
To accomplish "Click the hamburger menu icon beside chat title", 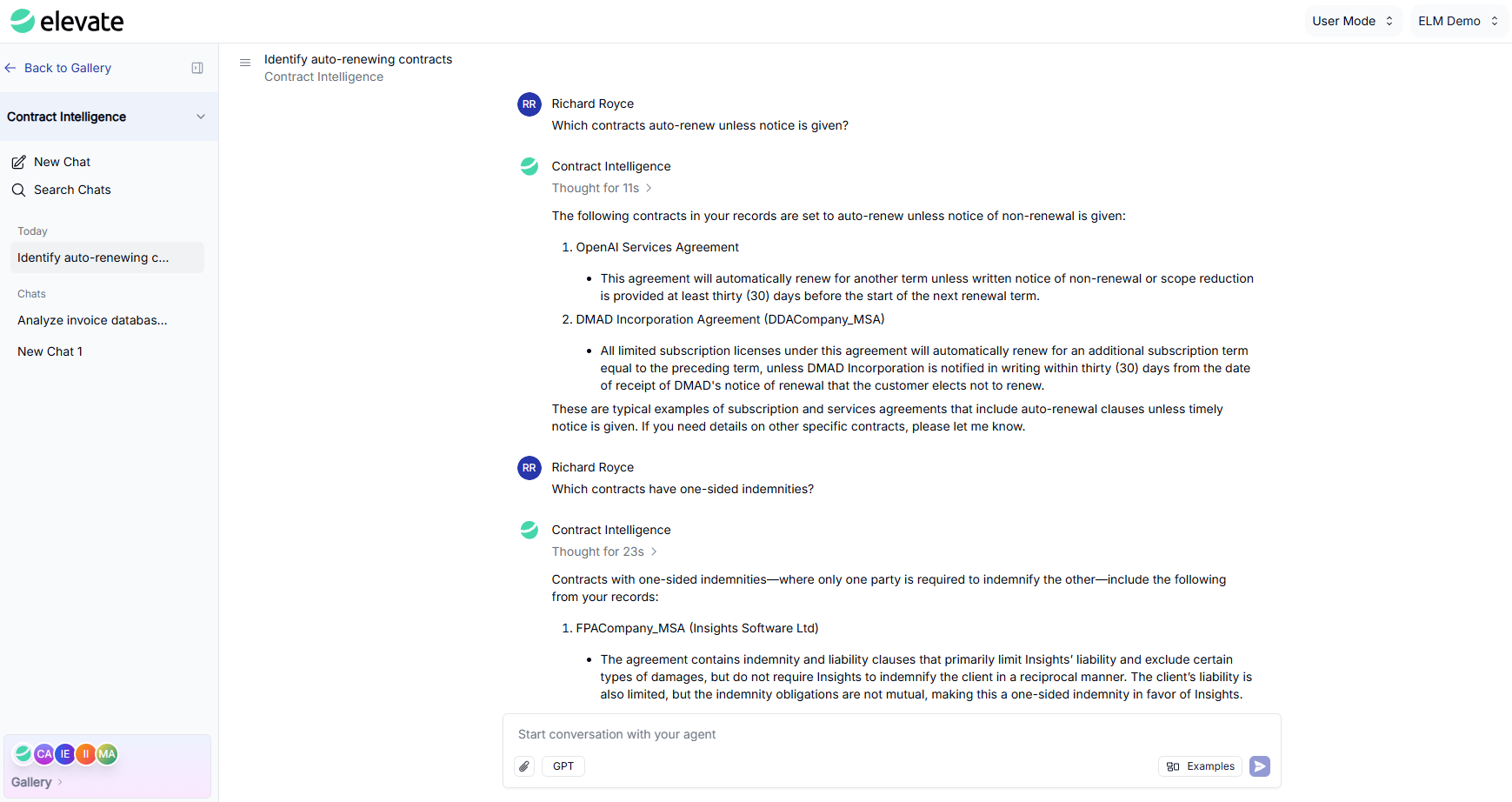I will pyautogui.click(x=245, y=63).
